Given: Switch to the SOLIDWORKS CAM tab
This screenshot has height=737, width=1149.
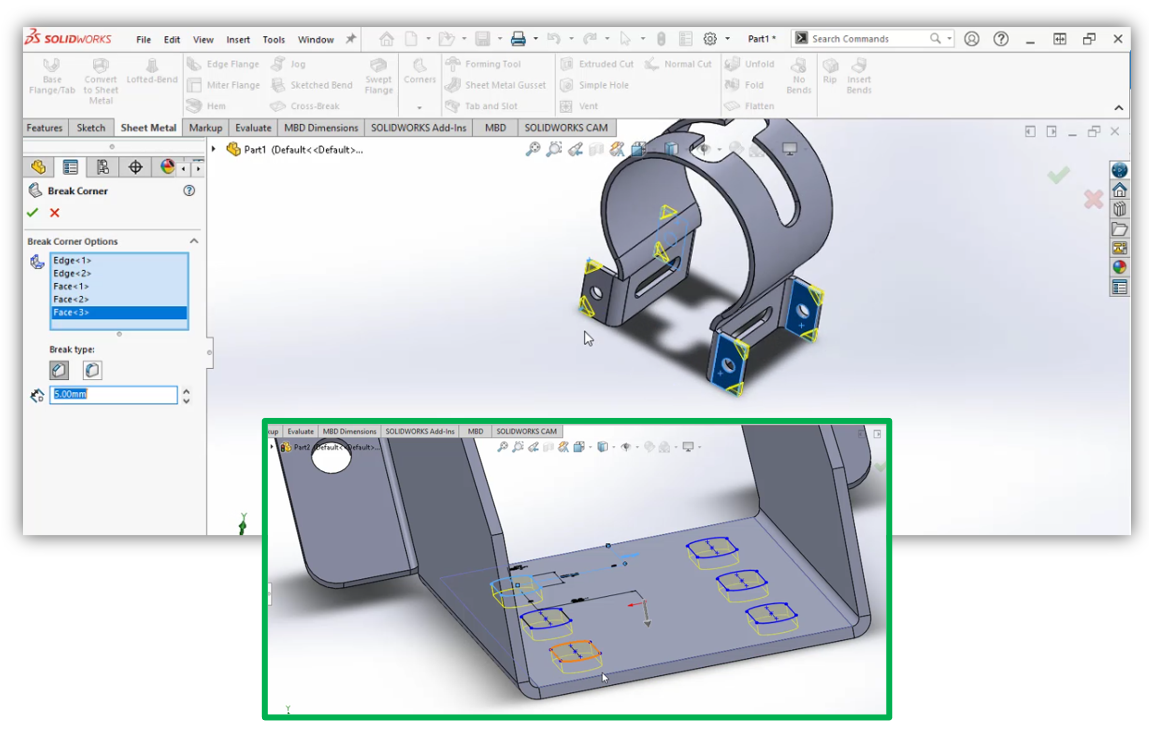Looking at the screenshot, I should tap(566, 127).
